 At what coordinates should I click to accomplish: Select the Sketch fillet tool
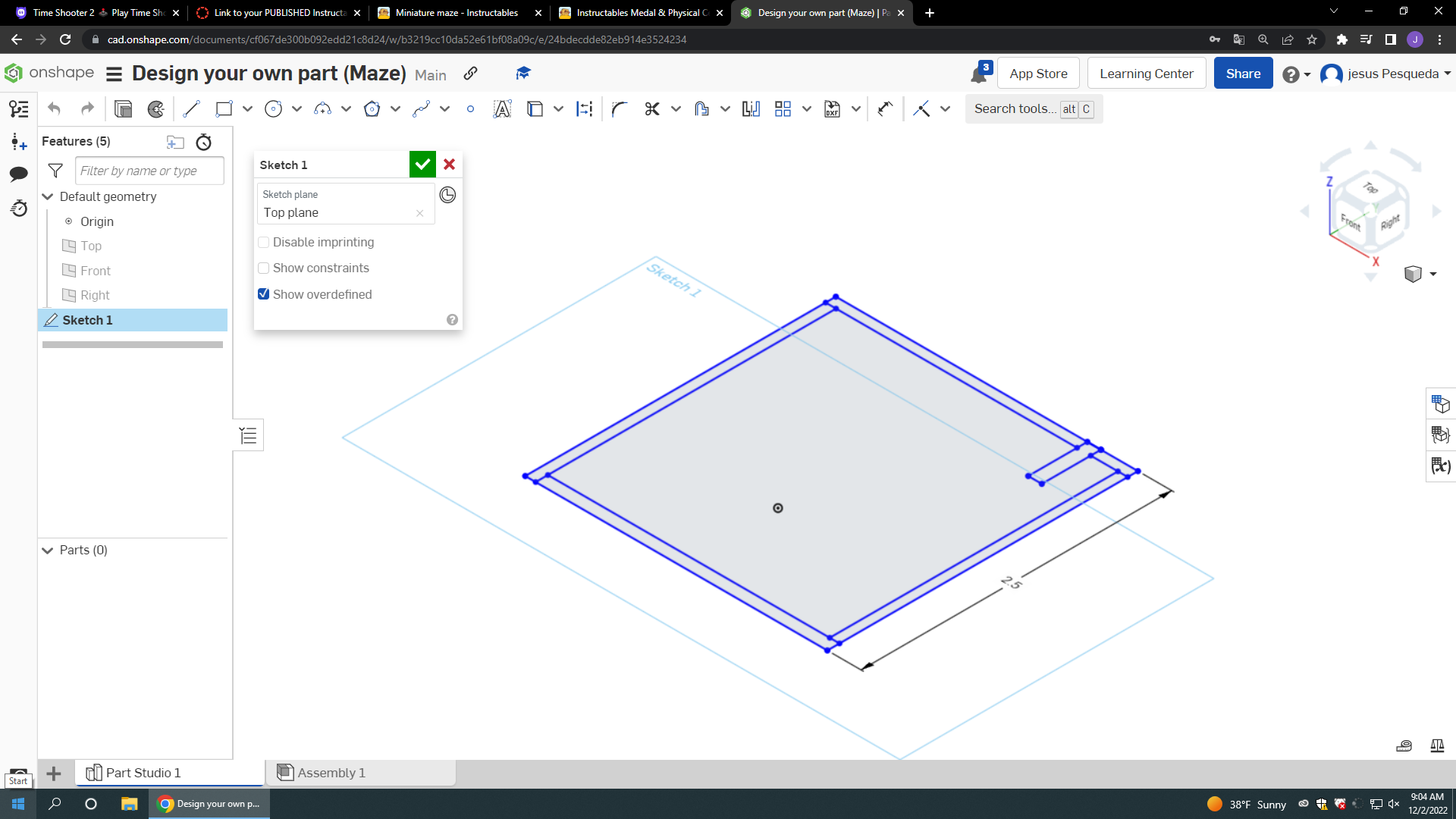pos(620,108)
